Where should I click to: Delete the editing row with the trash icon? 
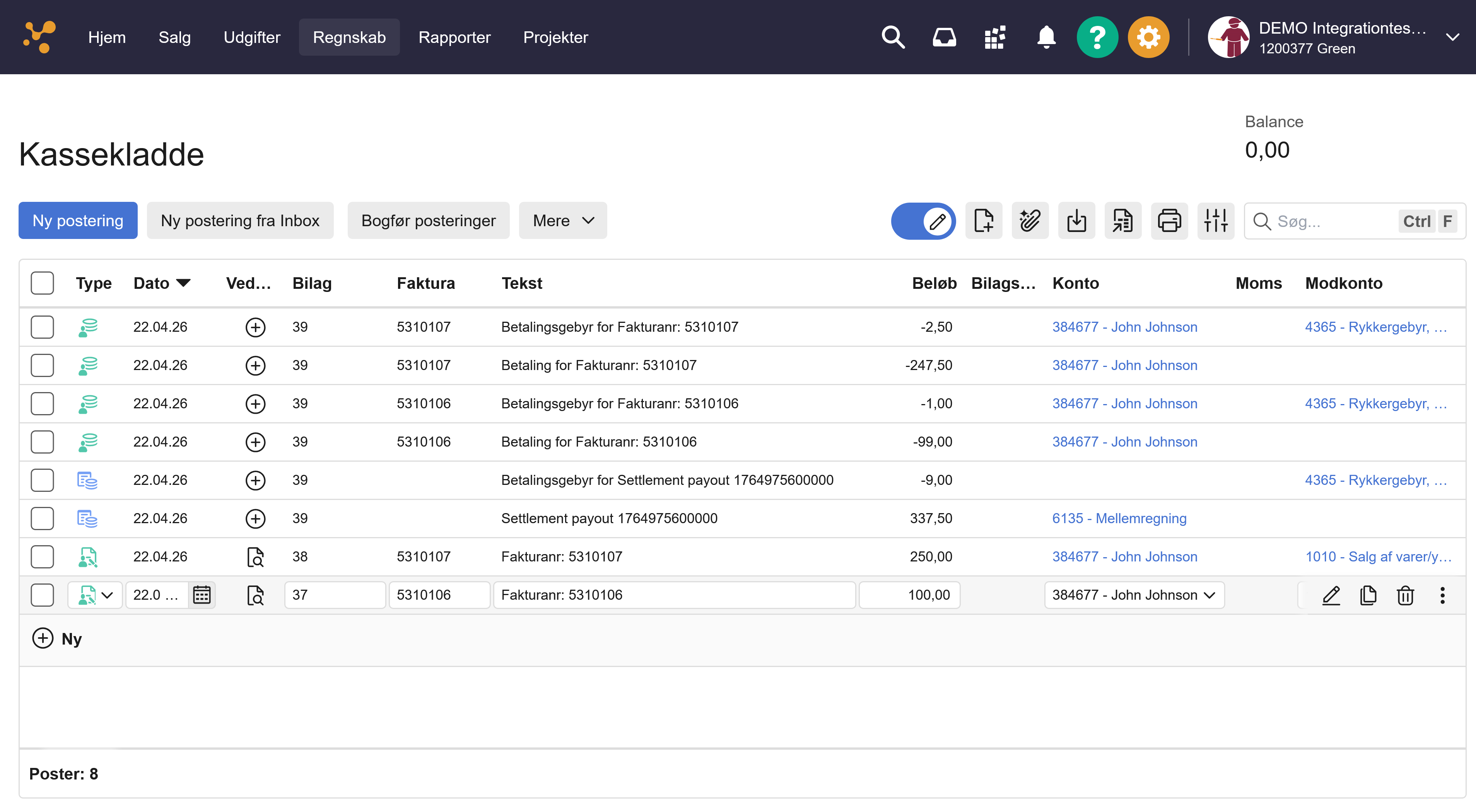coord(1405,595)
